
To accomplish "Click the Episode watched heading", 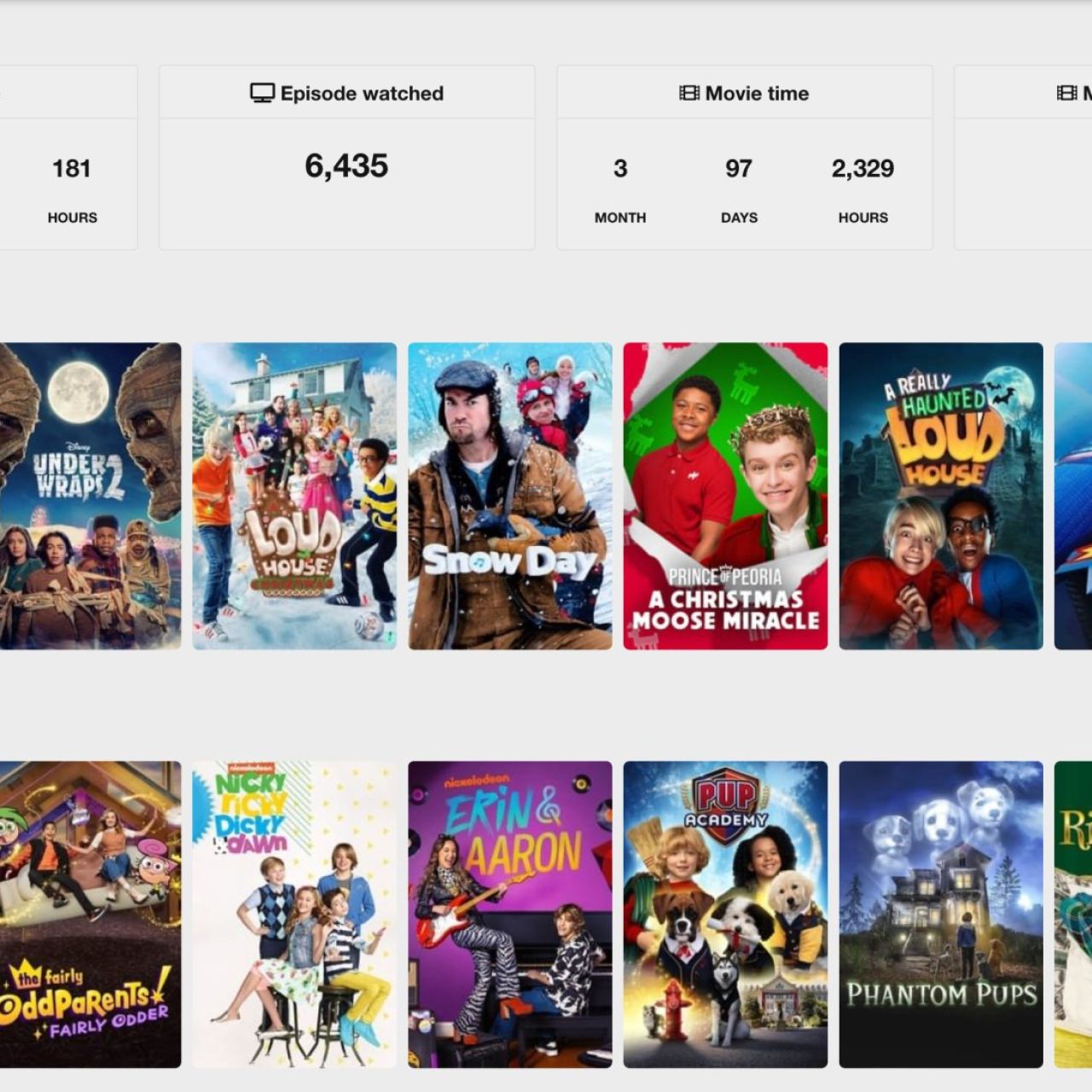I will (362, 93).
